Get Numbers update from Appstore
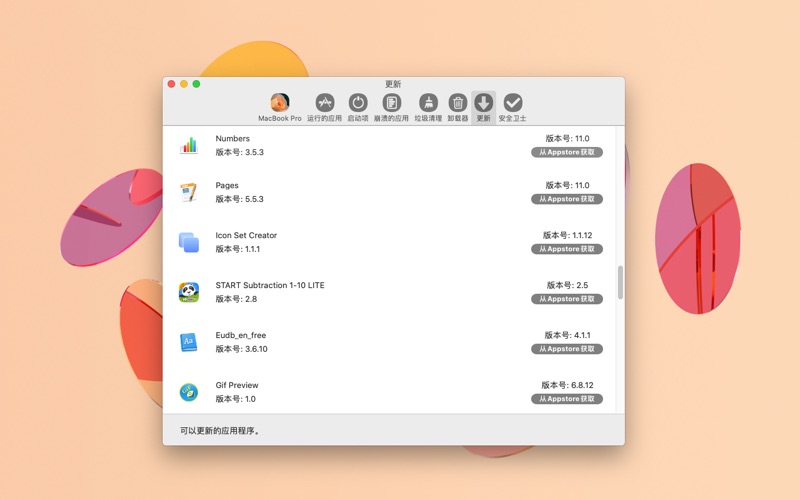Viewport: 800px width, 500px height. (x=567, y=153)
